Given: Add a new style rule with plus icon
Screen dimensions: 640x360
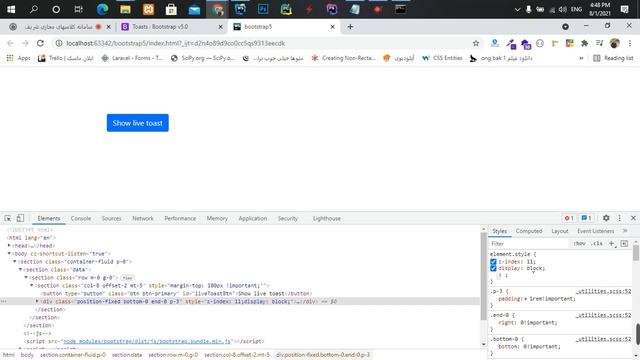Looking at the screenshot, I should pos(611,244).
